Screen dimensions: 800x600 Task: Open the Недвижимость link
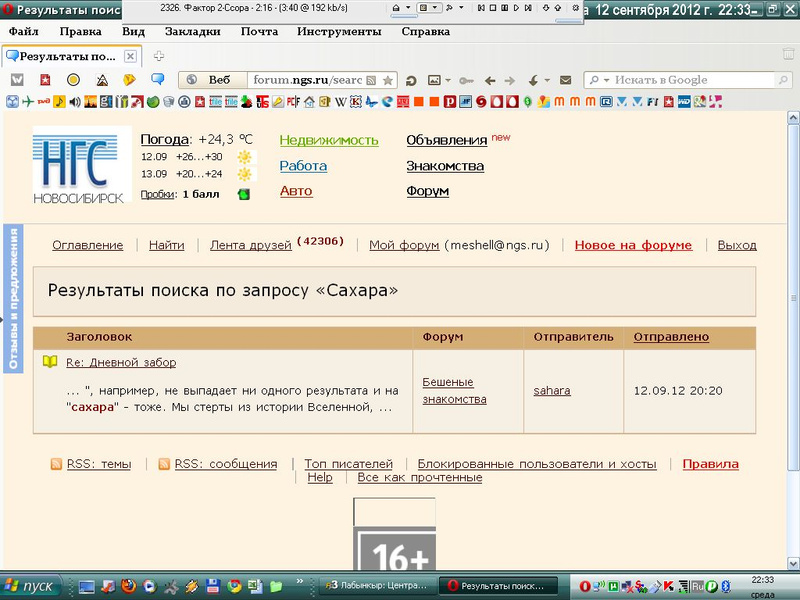click(x=328, y=140)
